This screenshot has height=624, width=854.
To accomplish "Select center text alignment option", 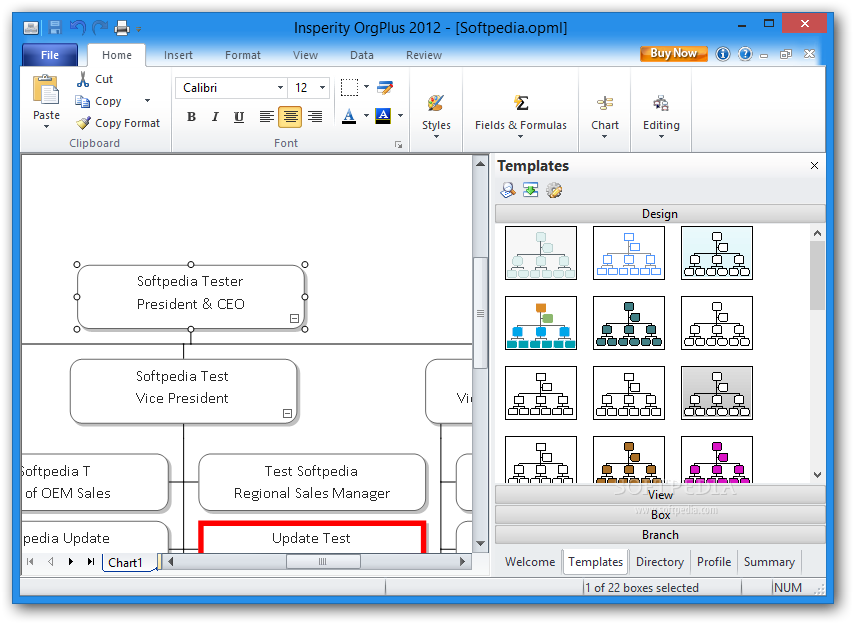I will [290, 117].
